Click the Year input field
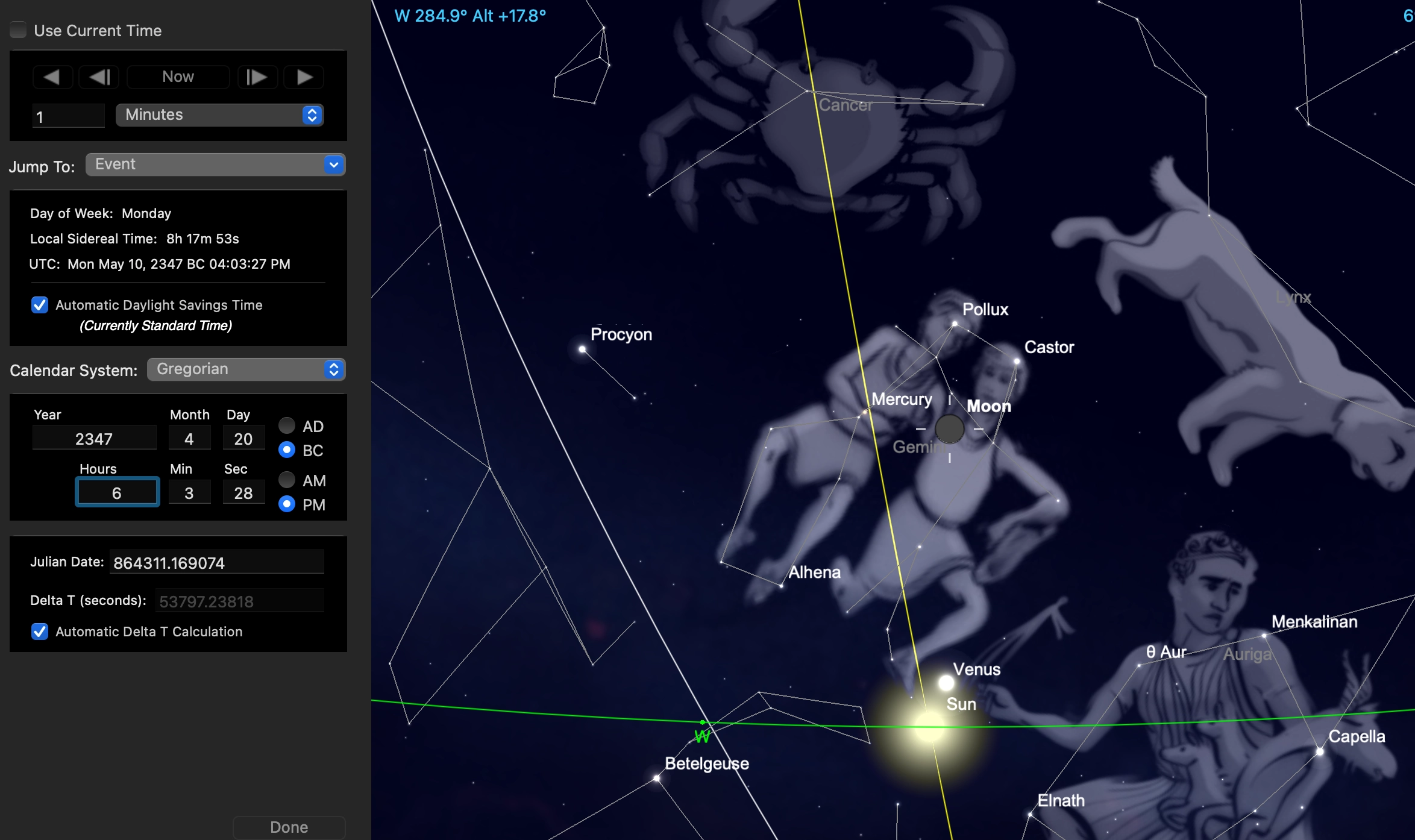The image size is (1415, 840). [94, 439]
